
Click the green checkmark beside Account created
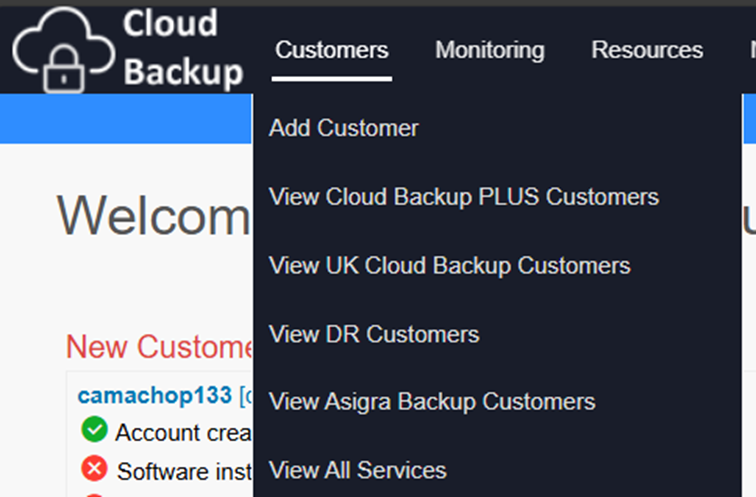(x=94, y=431)
